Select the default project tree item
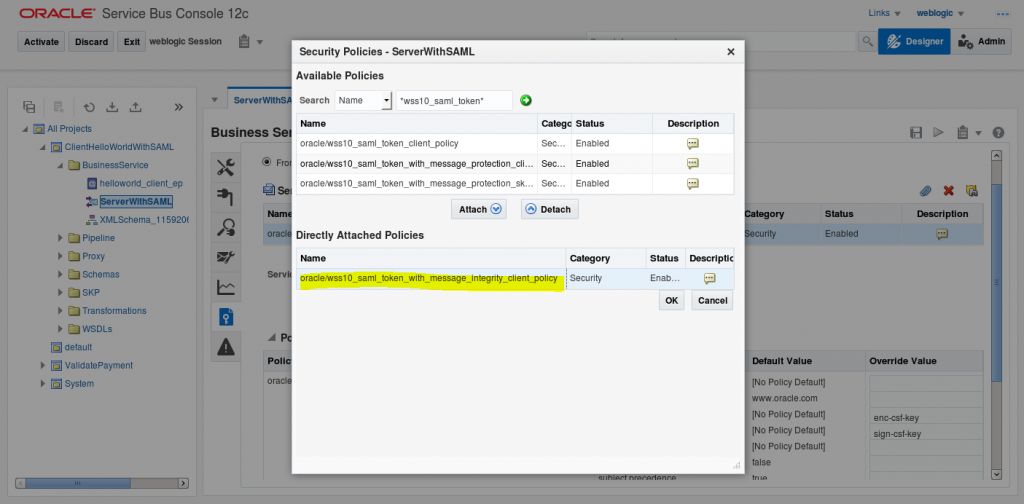 pos(78,347)
